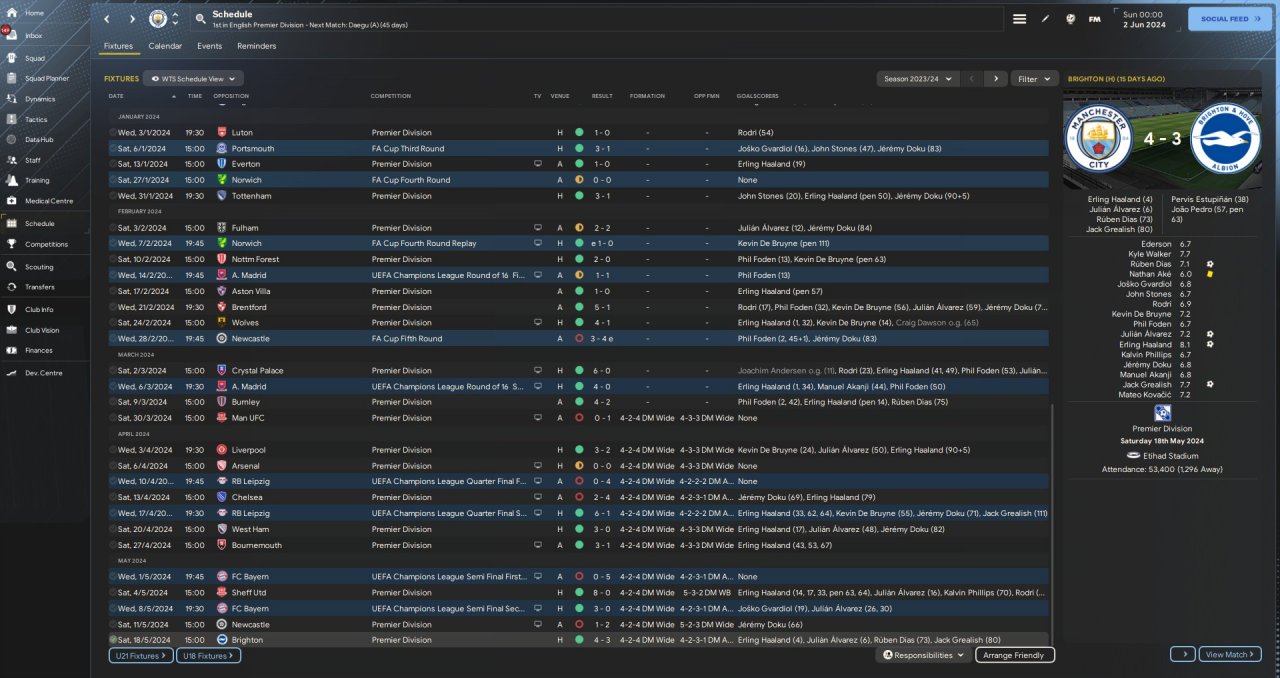The height and width of the screenshot is (678, 1280).
Task: Open Inbox from the sidebar
Action: [x=34, y=35]
